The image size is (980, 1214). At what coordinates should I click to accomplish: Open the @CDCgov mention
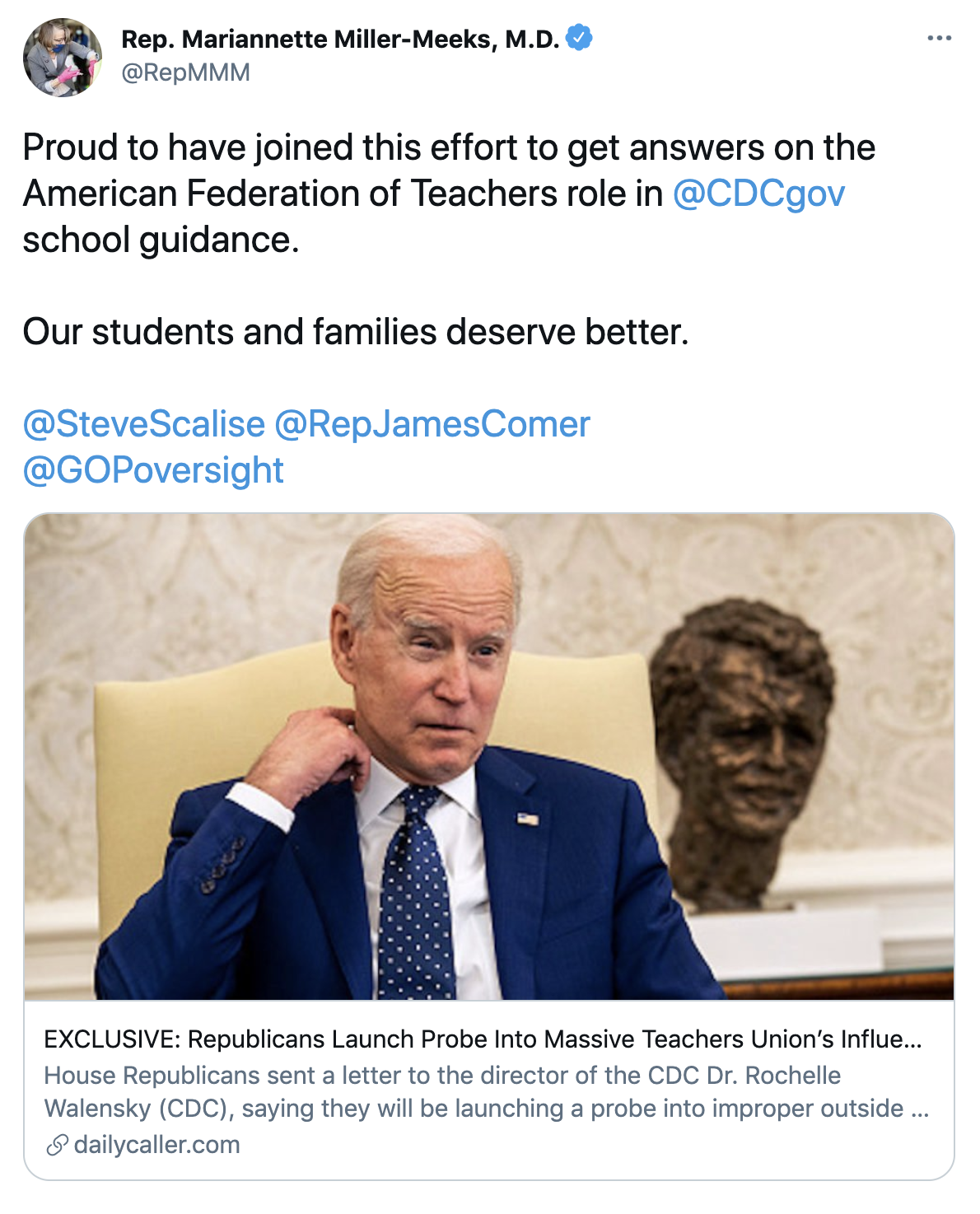coord(758,194)
